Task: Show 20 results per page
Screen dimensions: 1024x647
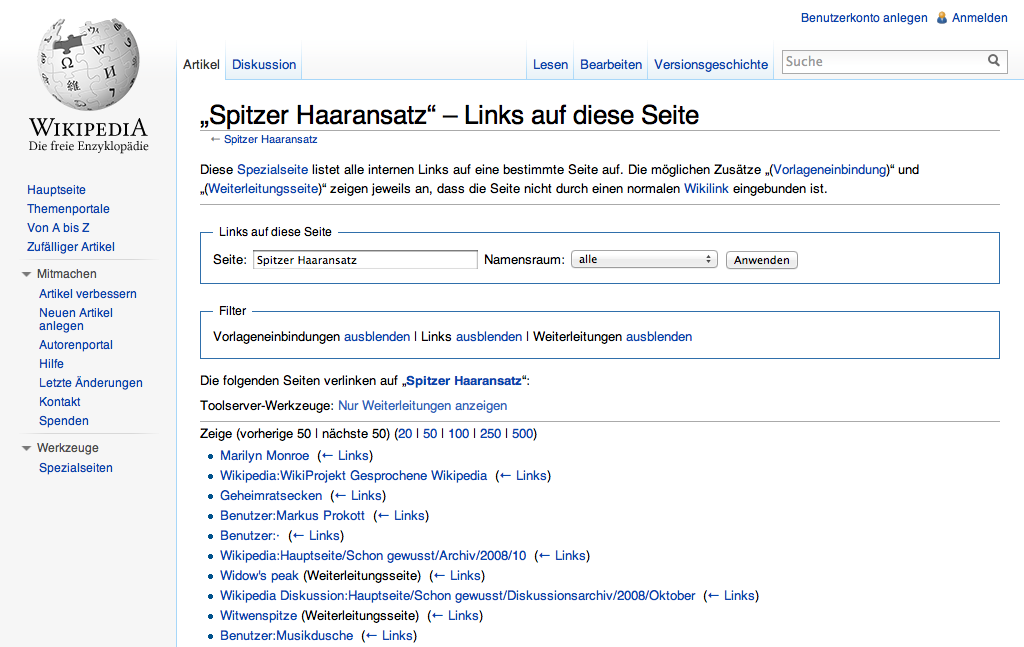Action: [405, 434]
